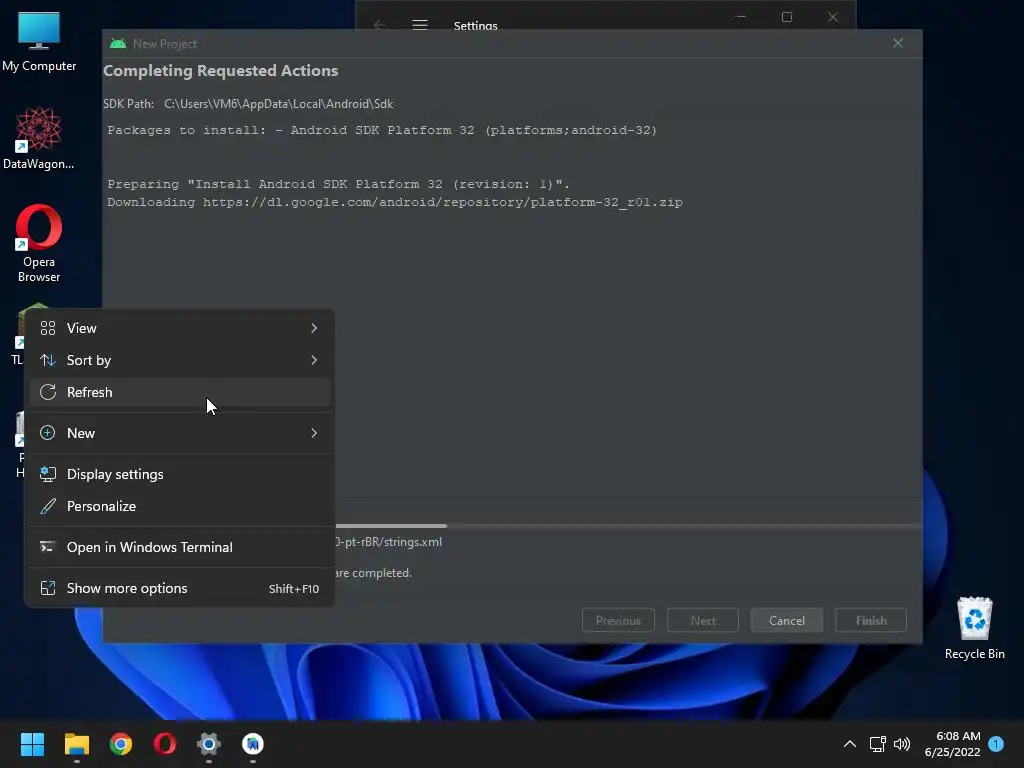1024x768 pixels.
Task: Expand the Sort by submenu
Action: coord(180,360)
